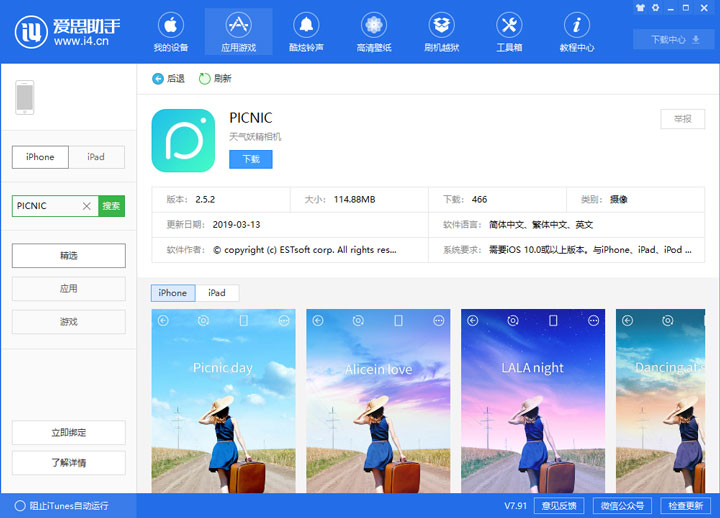Click the 搜索 search button

(112, 206)
